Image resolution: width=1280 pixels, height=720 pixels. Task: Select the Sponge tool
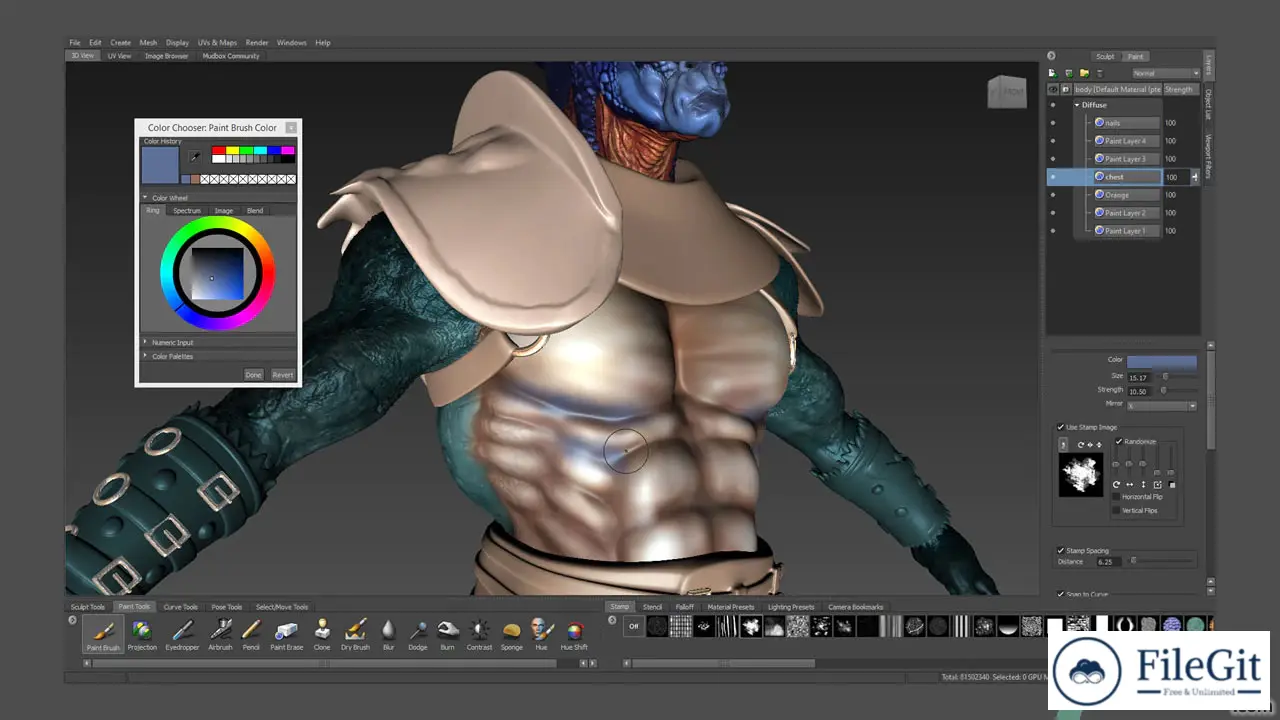[511, 634]
